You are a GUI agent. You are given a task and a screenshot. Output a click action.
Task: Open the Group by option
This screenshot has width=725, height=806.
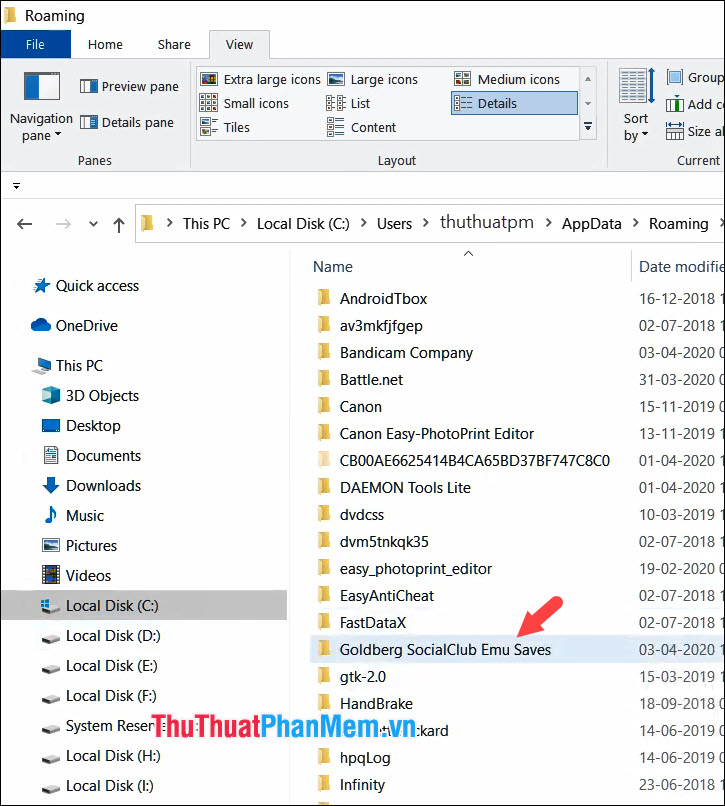click(695, 78)
